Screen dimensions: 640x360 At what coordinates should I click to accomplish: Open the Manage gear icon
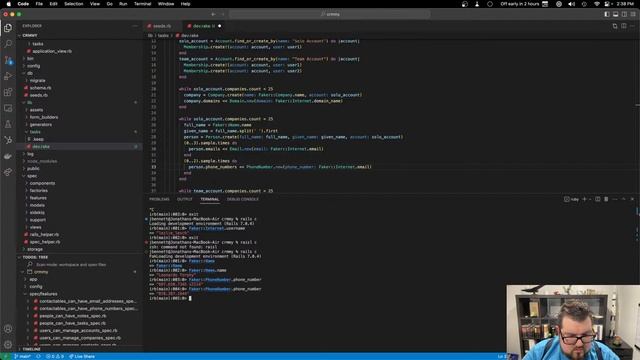pyautogui.click(x=8, y=344)
